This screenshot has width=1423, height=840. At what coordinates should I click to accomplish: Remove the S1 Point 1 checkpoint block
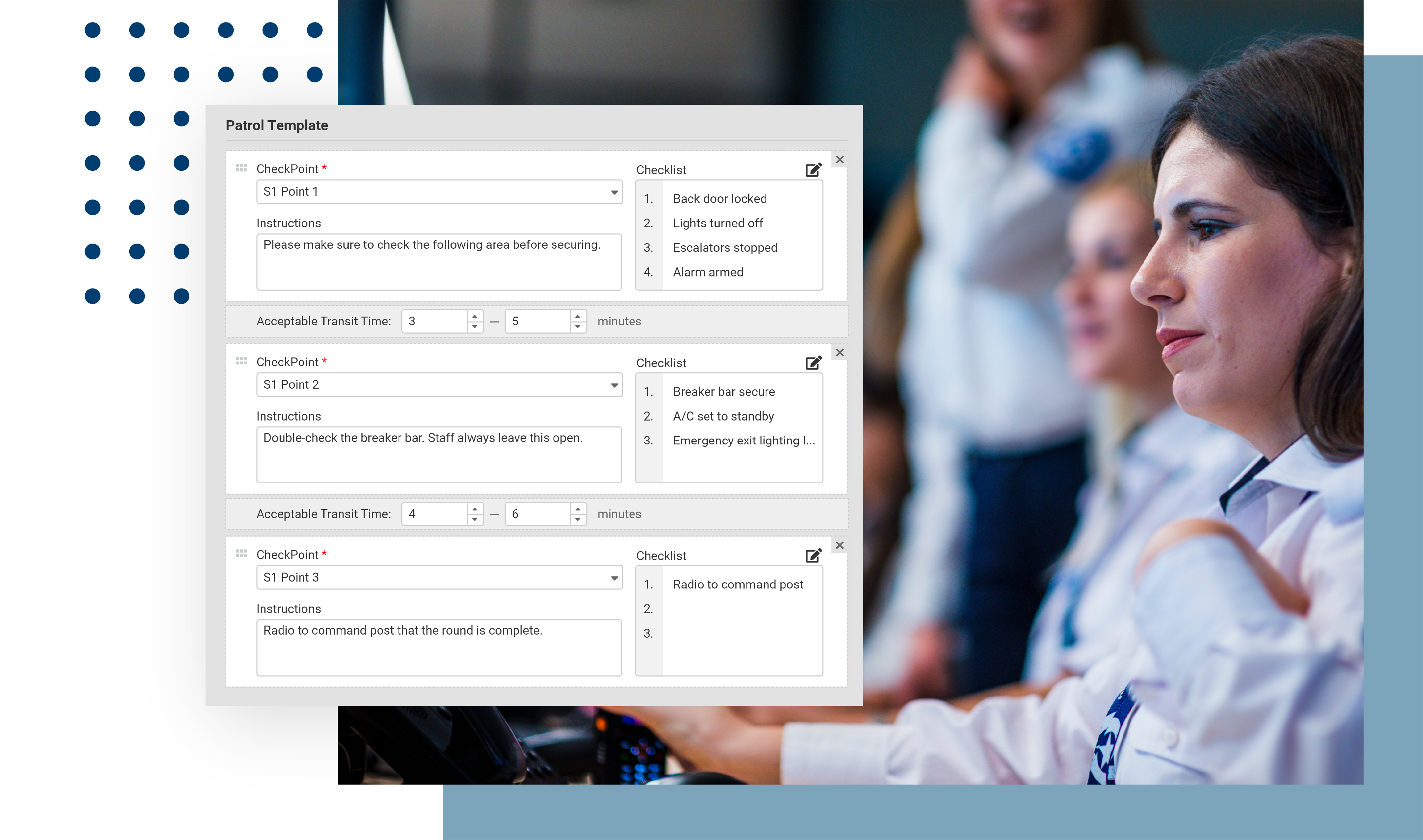(840, 160)
